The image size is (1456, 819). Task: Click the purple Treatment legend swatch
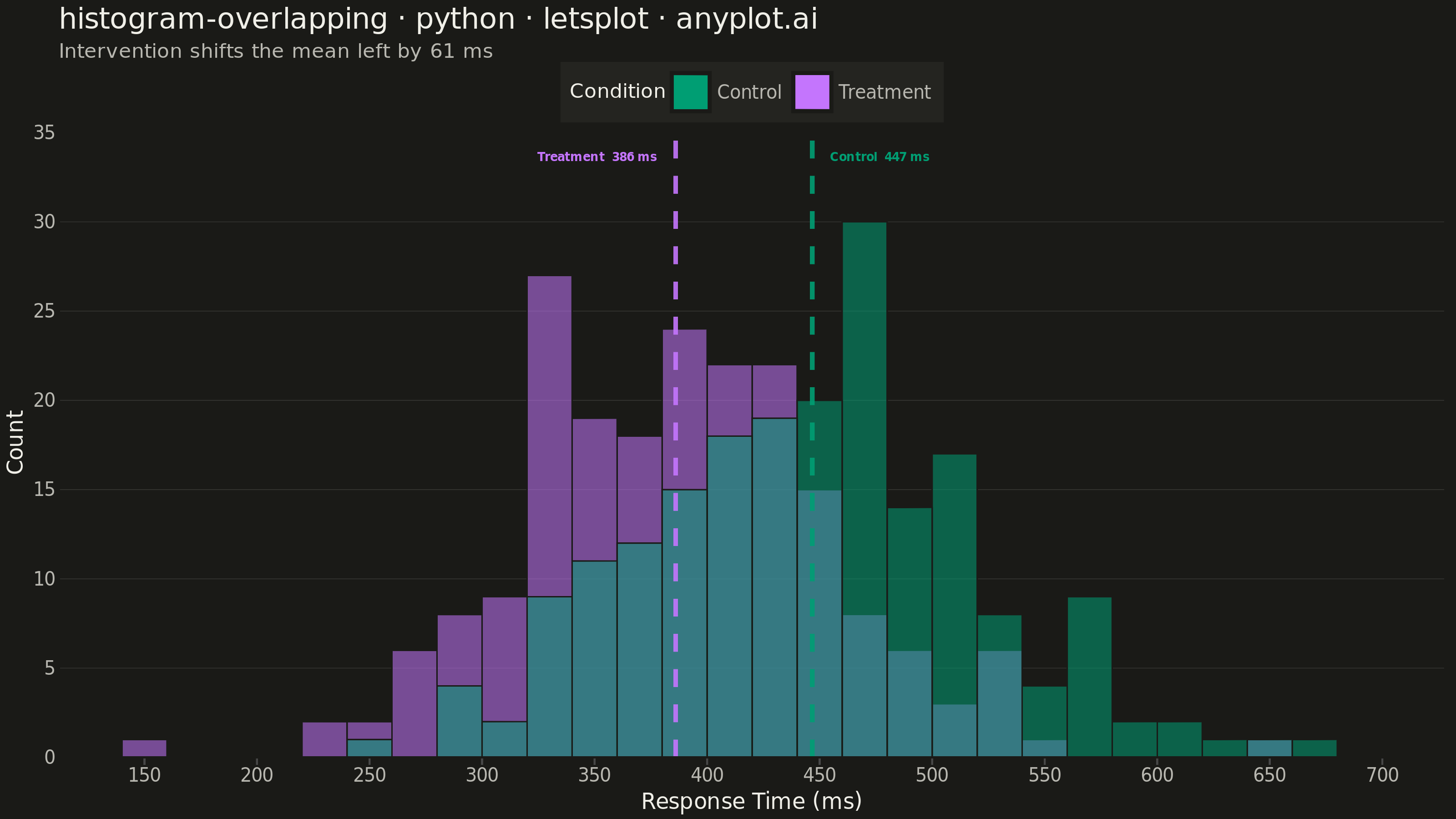pos(812,92)
